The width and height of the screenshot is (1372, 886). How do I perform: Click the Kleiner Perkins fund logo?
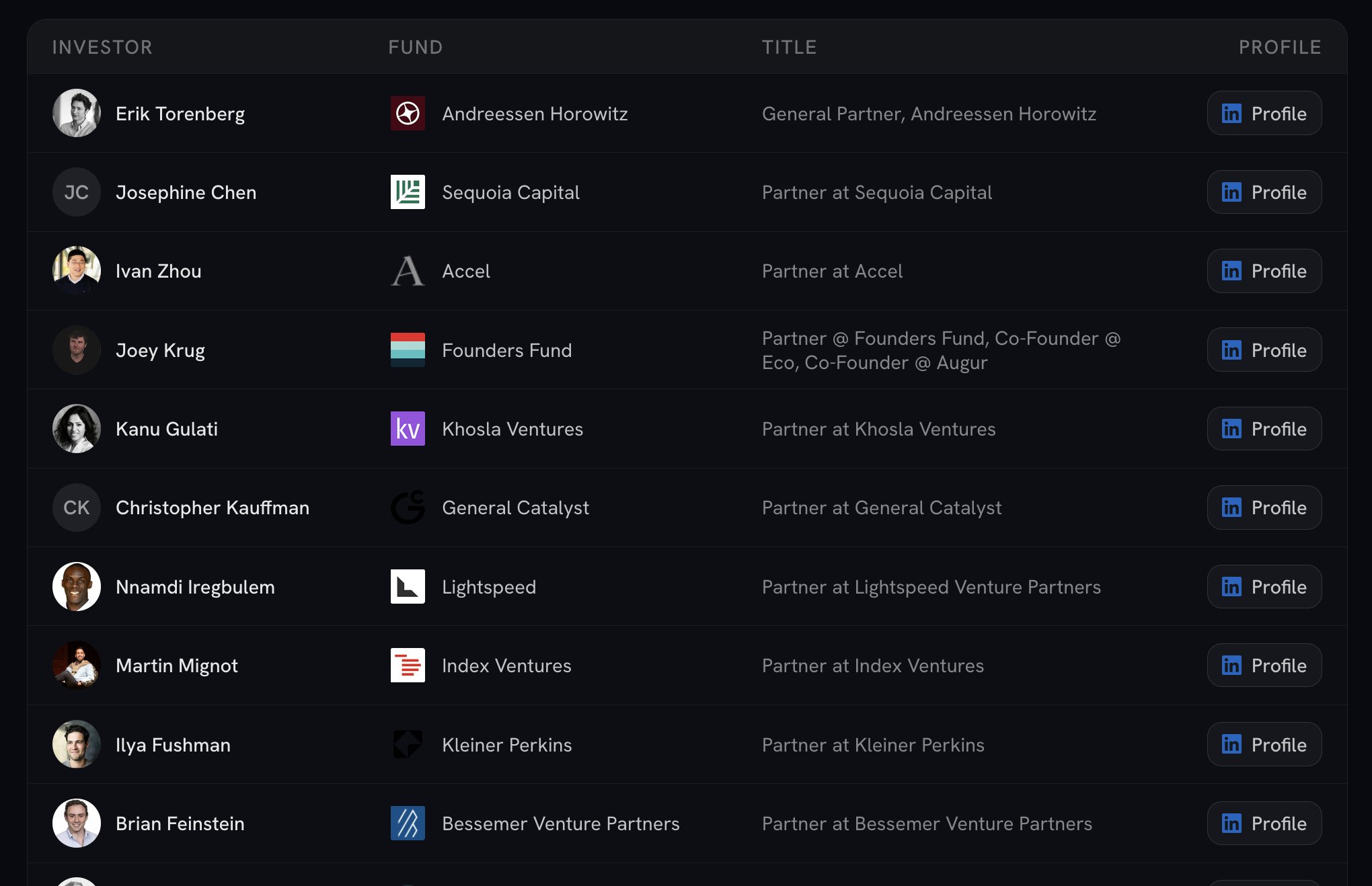[408, 744]
